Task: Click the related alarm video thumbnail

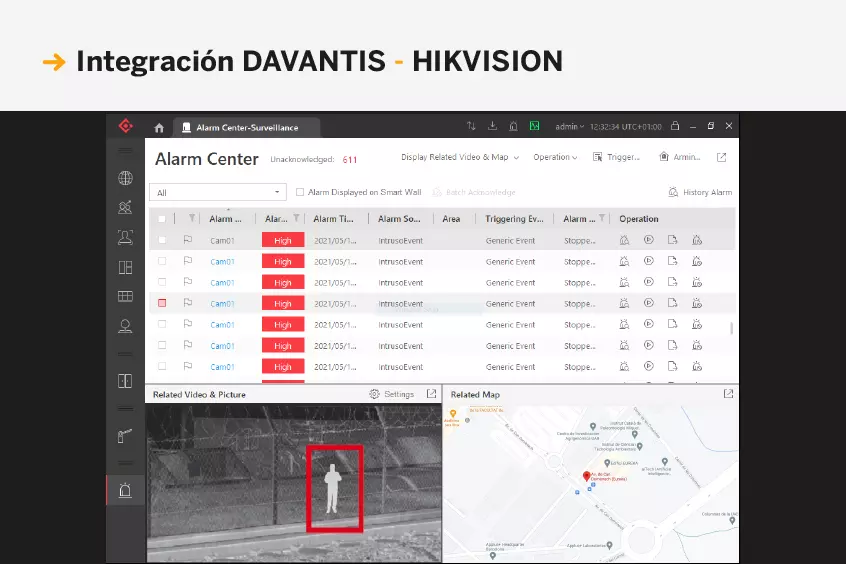Action: [294, 484]
